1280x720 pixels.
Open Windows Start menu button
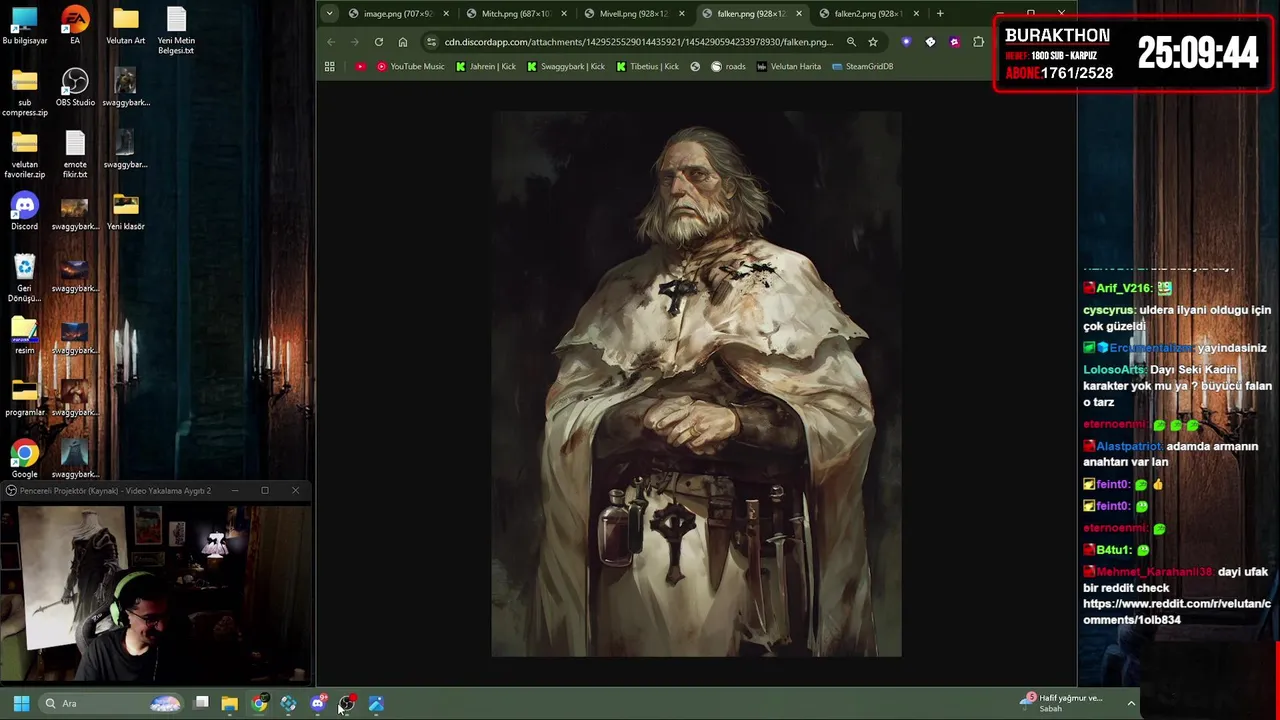(x=21, y=703)
